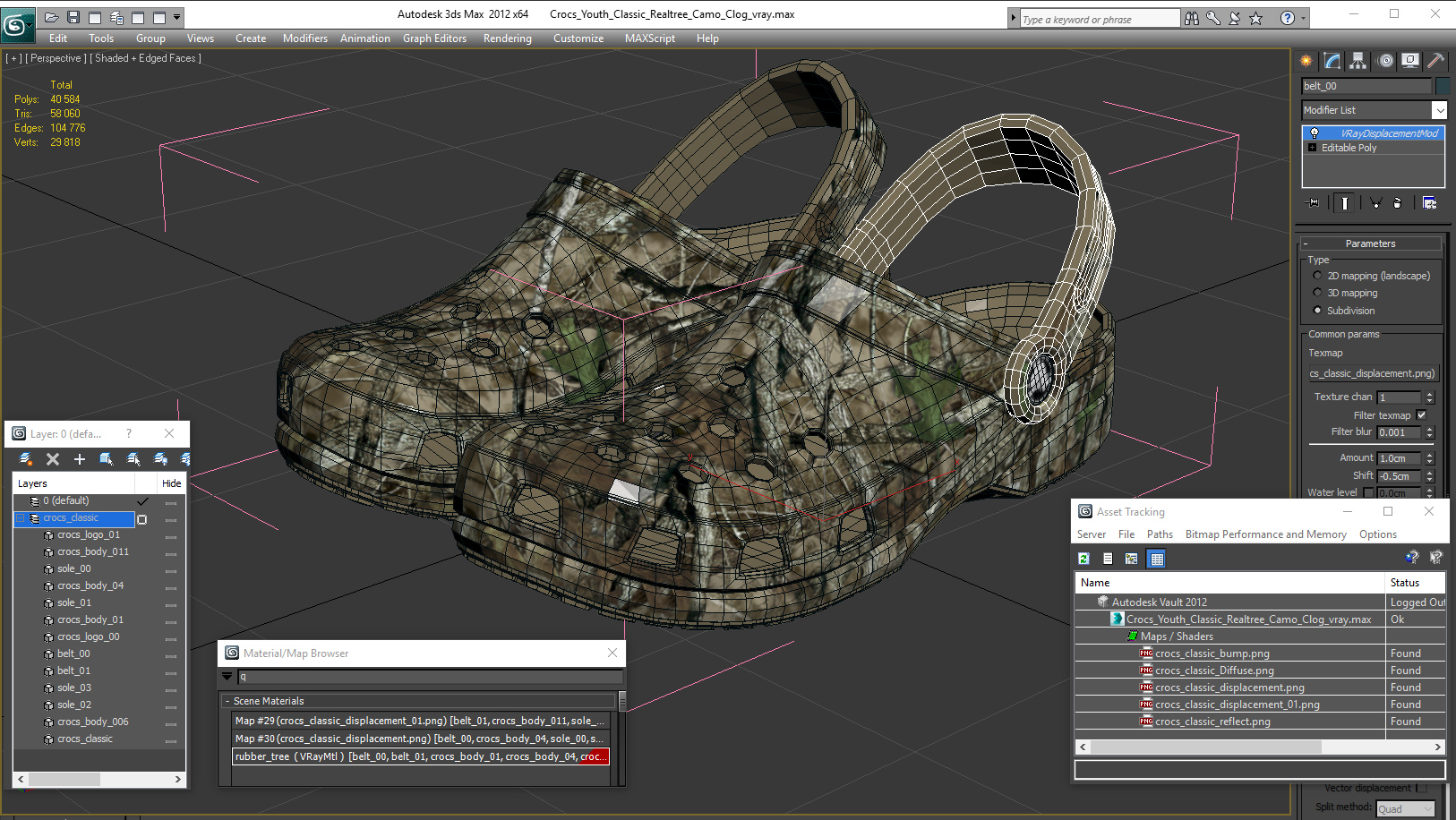
Task: Refresh Asset Tracking list icon
Action: point(1083,559)
